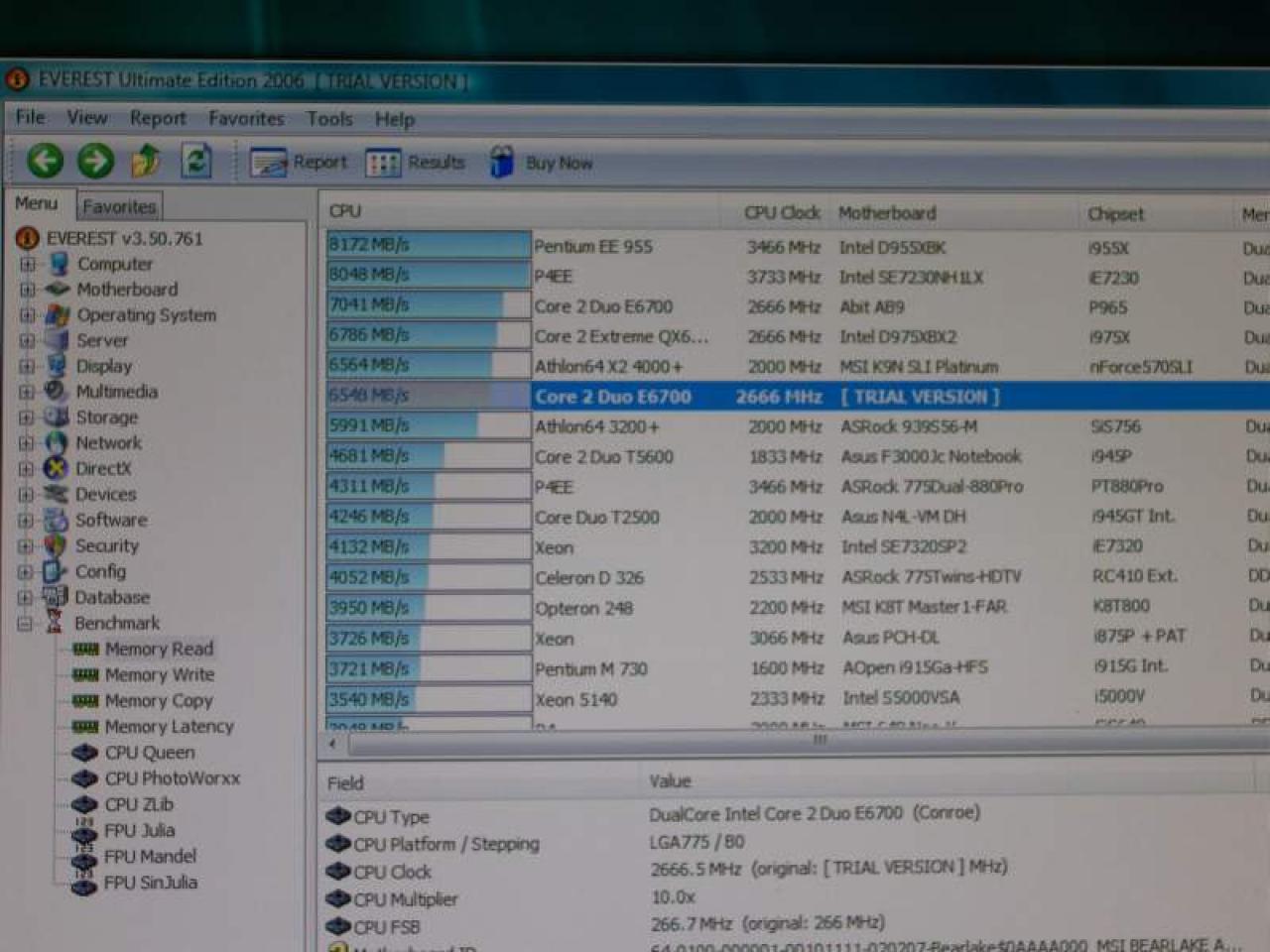Expand the Server tree node
1270x952 pixels.
click(28, 341)
